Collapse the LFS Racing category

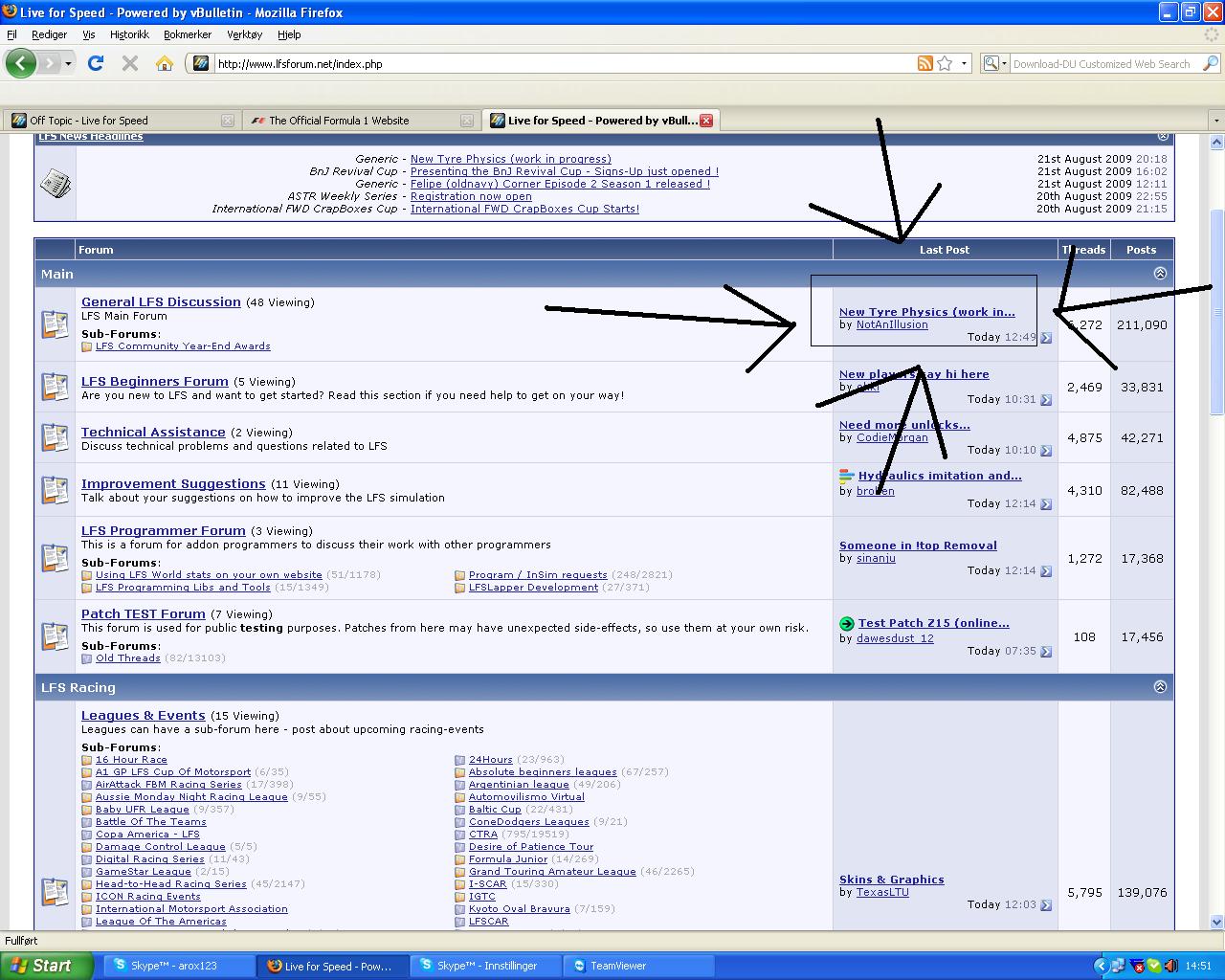pos(1160,687)
